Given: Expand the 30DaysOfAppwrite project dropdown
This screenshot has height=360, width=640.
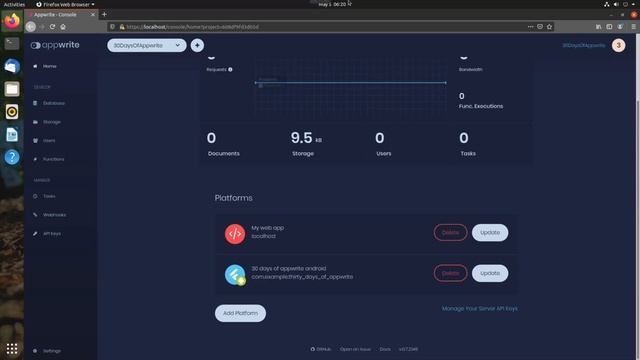Looking at the screenshot, I should (147, 45).
